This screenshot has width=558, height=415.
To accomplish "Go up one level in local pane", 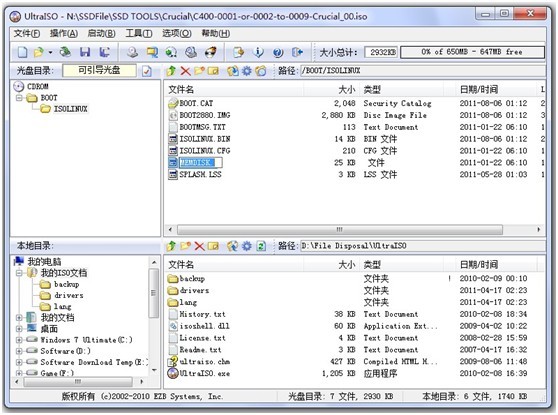I will pos(171,246).
